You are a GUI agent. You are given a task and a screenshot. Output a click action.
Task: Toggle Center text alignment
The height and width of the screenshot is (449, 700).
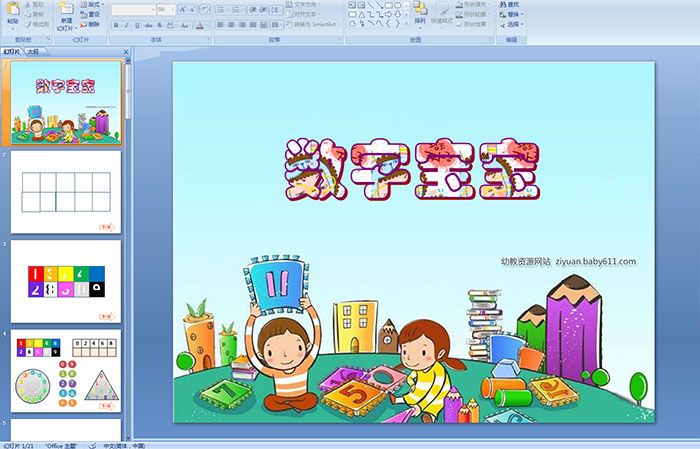(x=231, y=25)
